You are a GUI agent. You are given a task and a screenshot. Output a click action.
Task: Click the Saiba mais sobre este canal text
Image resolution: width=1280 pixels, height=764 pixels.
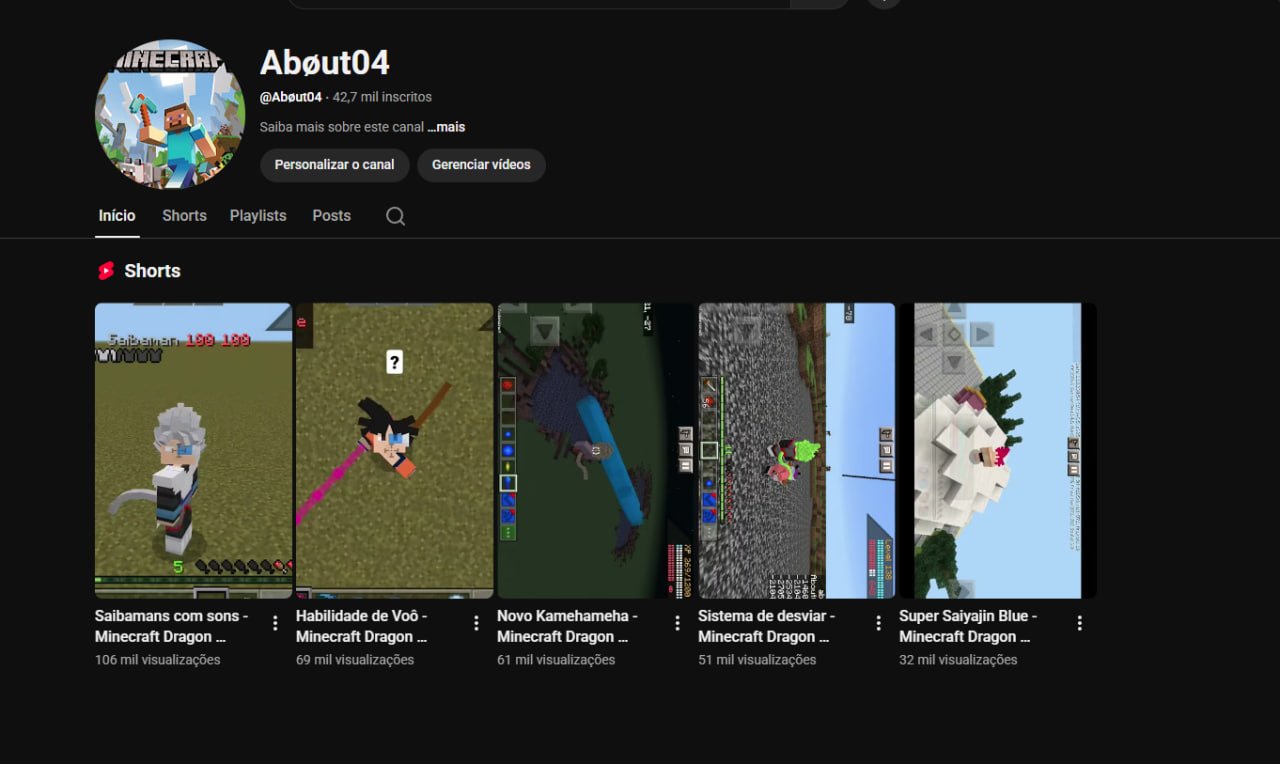(x=342, y=128)
